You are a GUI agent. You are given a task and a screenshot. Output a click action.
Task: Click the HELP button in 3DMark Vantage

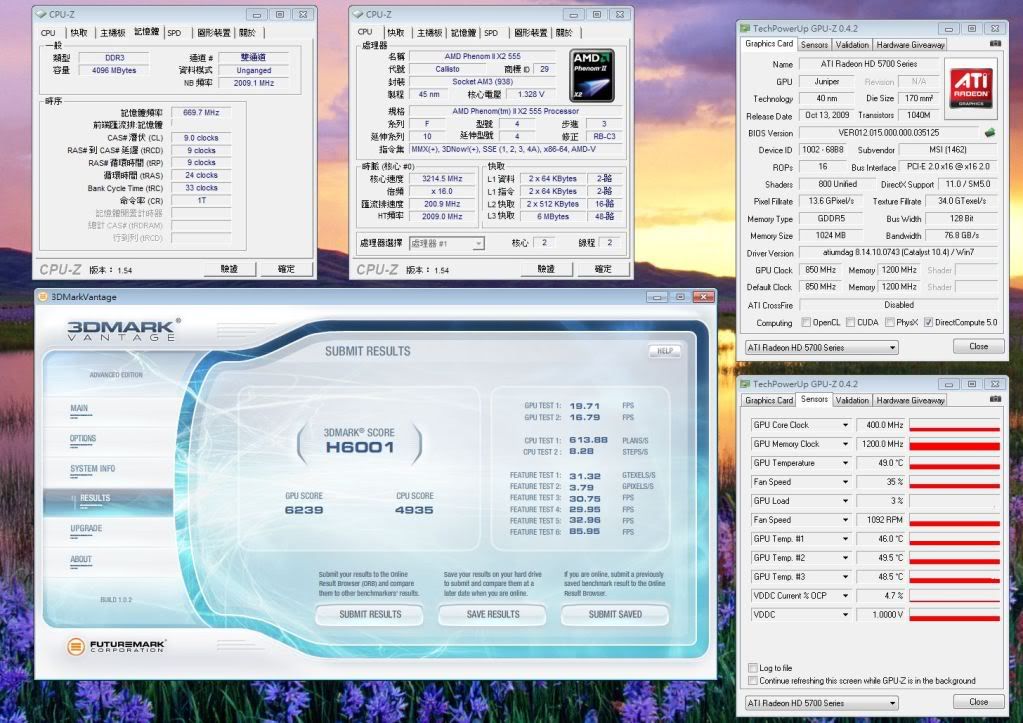pyautogui.click(x=665, y=351)
